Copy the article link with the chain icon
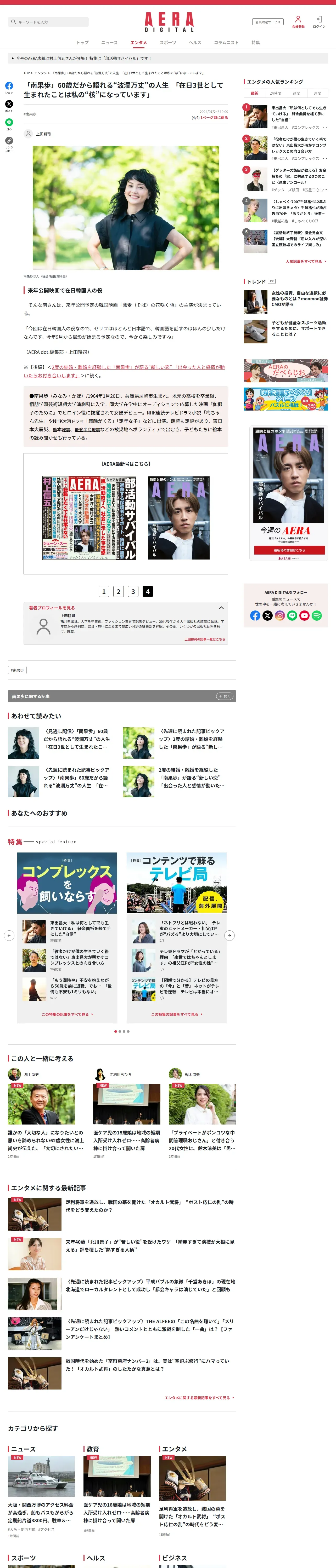 pos(9,141)
